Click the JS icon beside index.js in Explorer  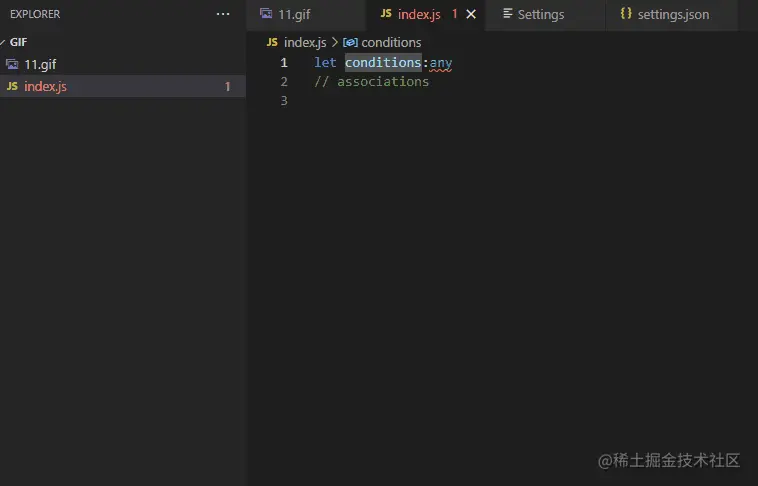[x=12, y=86]
